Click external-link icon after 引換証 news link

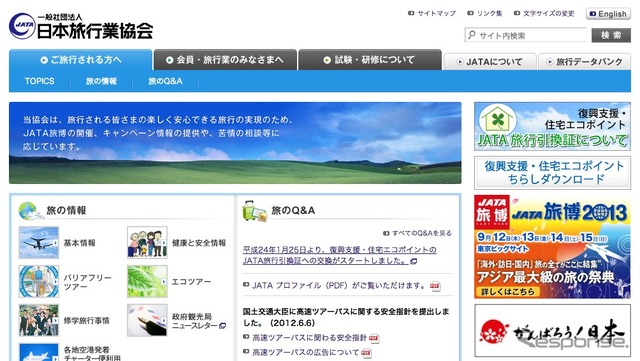413,261
